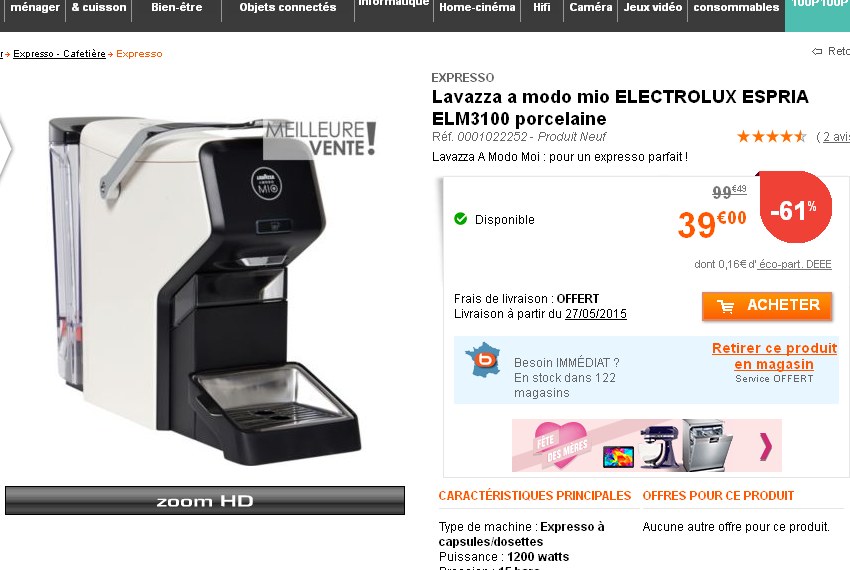This screenshot has width=850, height=570.
Task: Click the star rating icons
Action: tap(771, 137)
